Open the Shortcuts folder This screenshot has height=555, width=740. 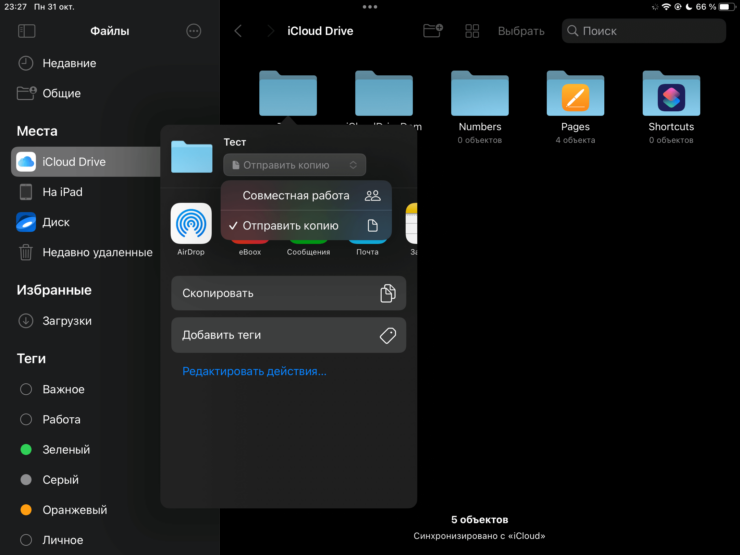coord(671,95)
